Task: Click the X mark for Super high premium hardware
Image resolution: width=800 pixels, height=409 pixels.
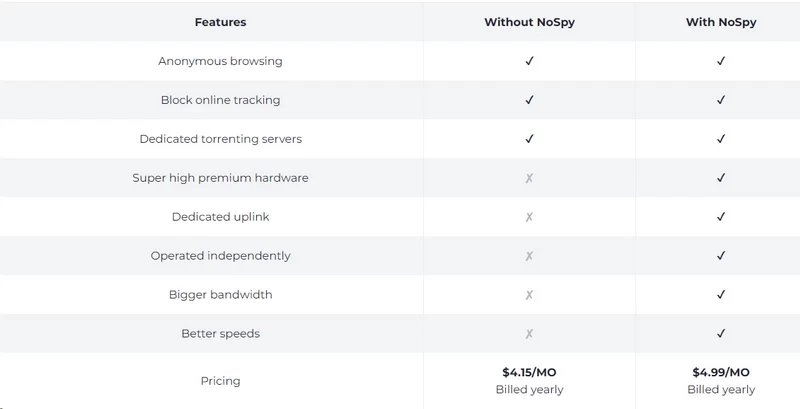Action: [x=529, y=178]
